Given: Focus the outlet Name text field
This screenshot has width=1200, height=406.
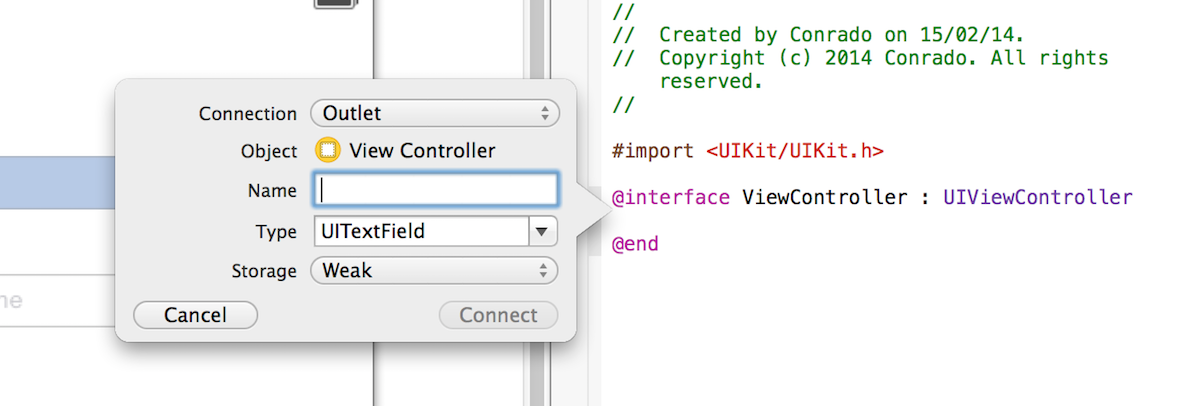Looking at the screenshot, I should [x=435, y=190].
